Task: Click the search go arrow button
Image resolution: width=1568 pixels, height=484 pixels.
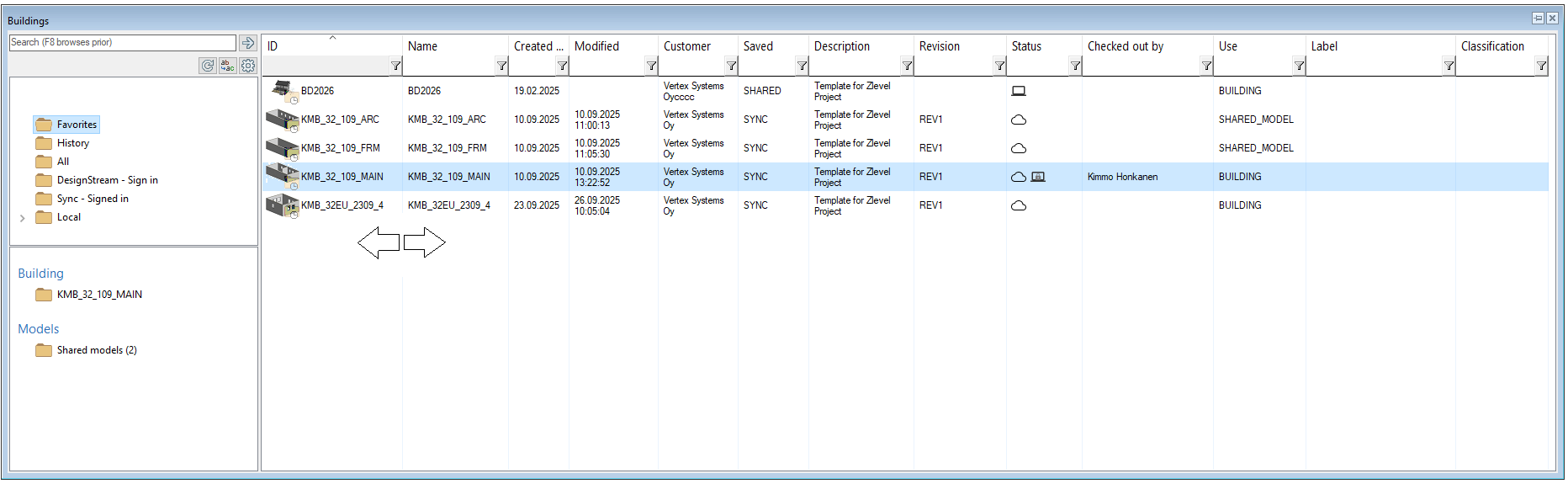Action: [x=248, y=43]
